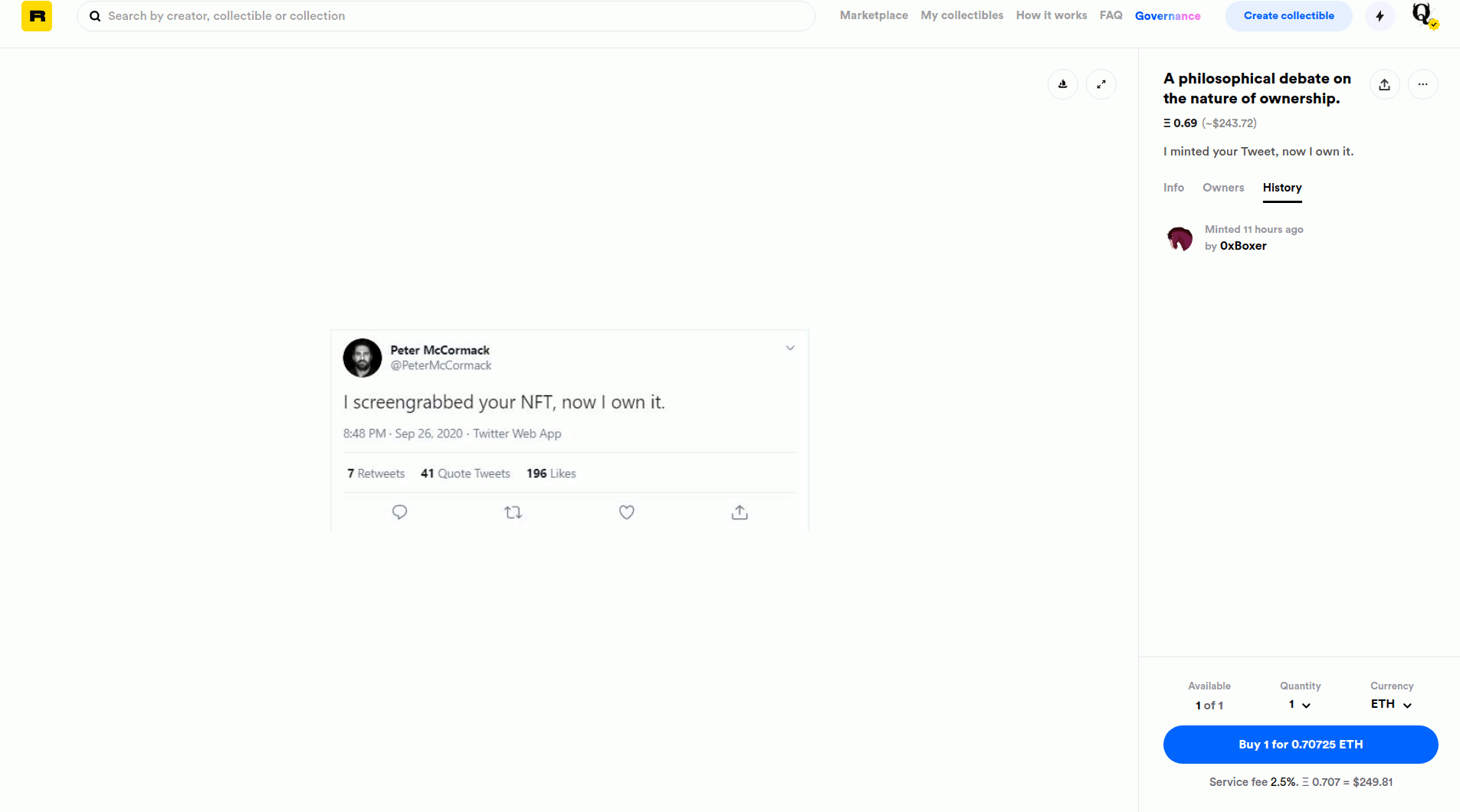Image resolution: width=1460 pixels, height=812 pixels.
Task: Open the 0xBoxer profile link
Action: (1243, 246)
